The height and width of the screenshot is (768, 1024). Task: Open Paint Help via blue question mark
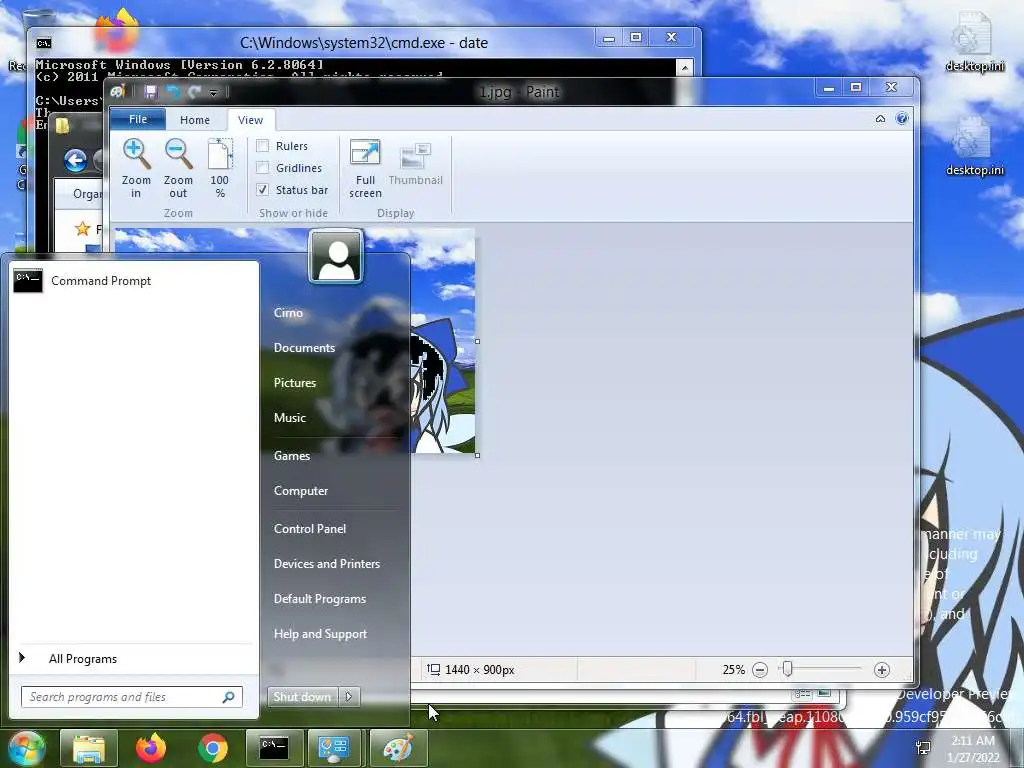point(902,118)
